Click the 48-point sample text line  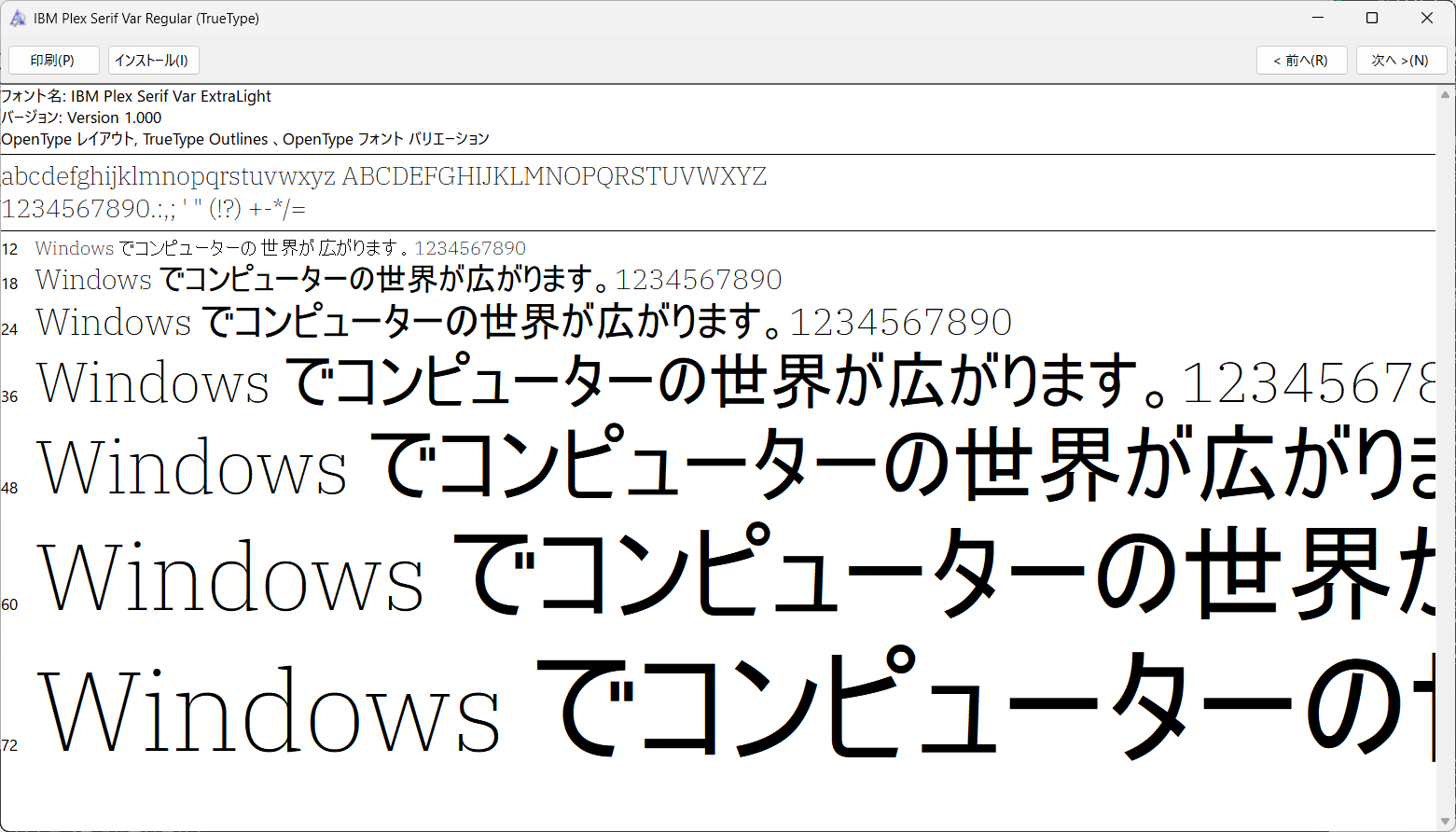point(735,464)
